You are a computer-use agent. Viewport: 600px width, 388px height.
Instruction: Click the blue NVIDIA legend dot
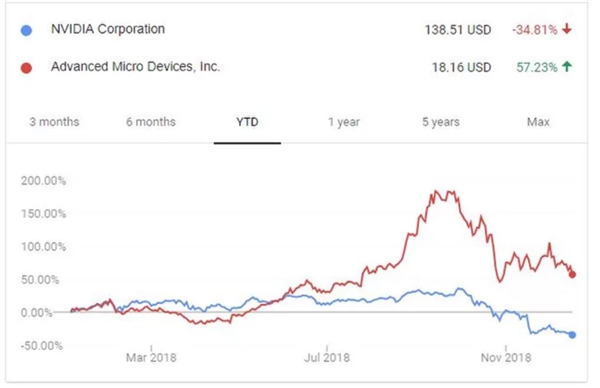tap(26, 30)
